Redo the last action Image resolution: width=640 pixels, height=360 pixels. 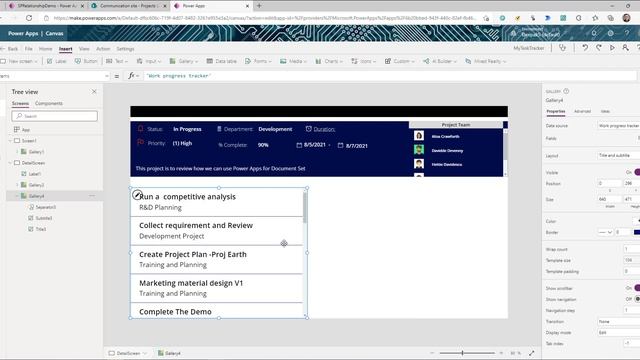click(x=598, y=48)
